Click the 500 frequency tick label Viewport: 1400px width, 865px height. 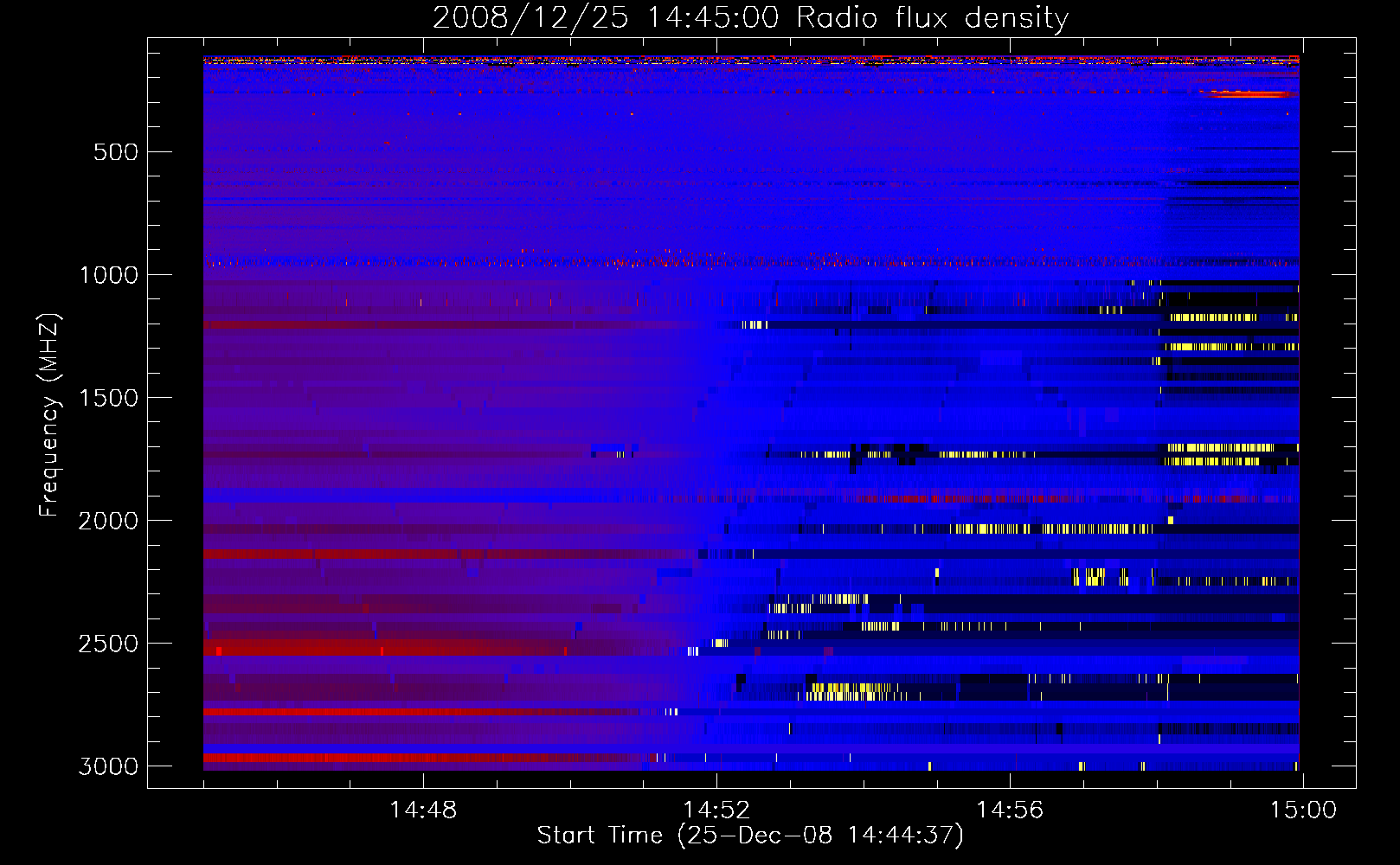pos(116,152)
